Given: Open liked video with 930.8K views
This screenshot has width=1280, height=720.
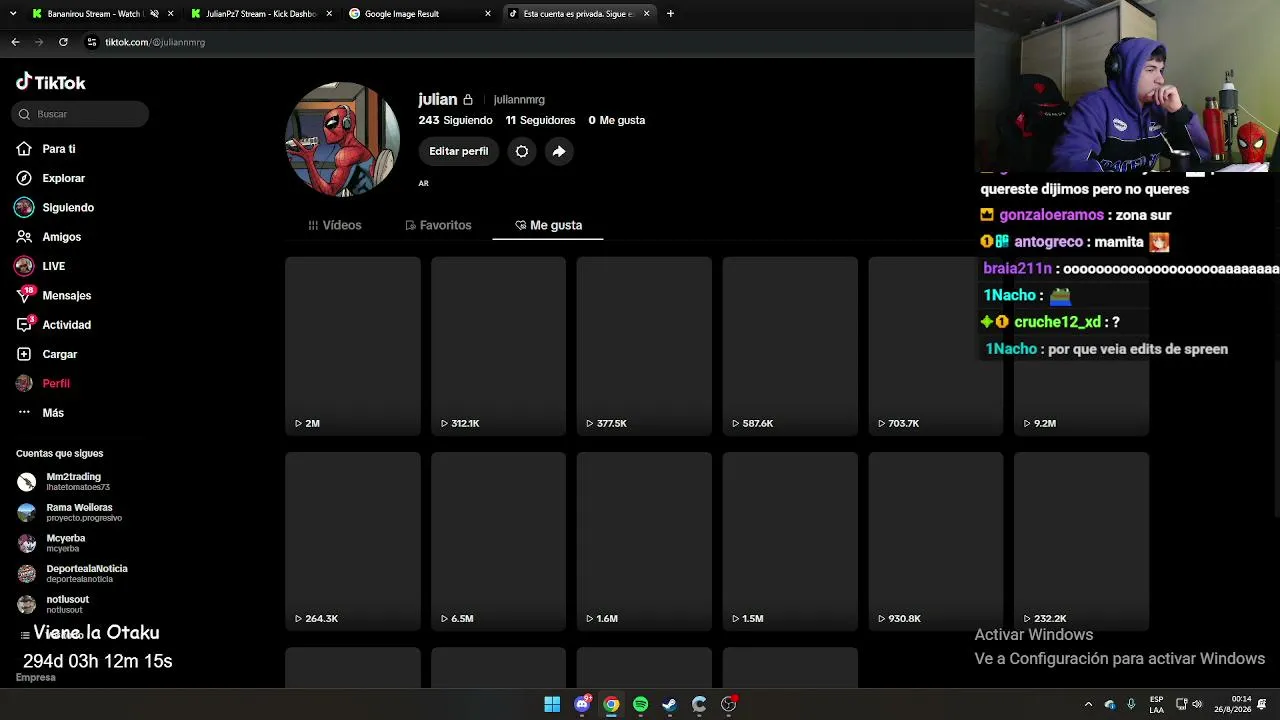Looking at the screenshot, I should (x=936, y=541).
